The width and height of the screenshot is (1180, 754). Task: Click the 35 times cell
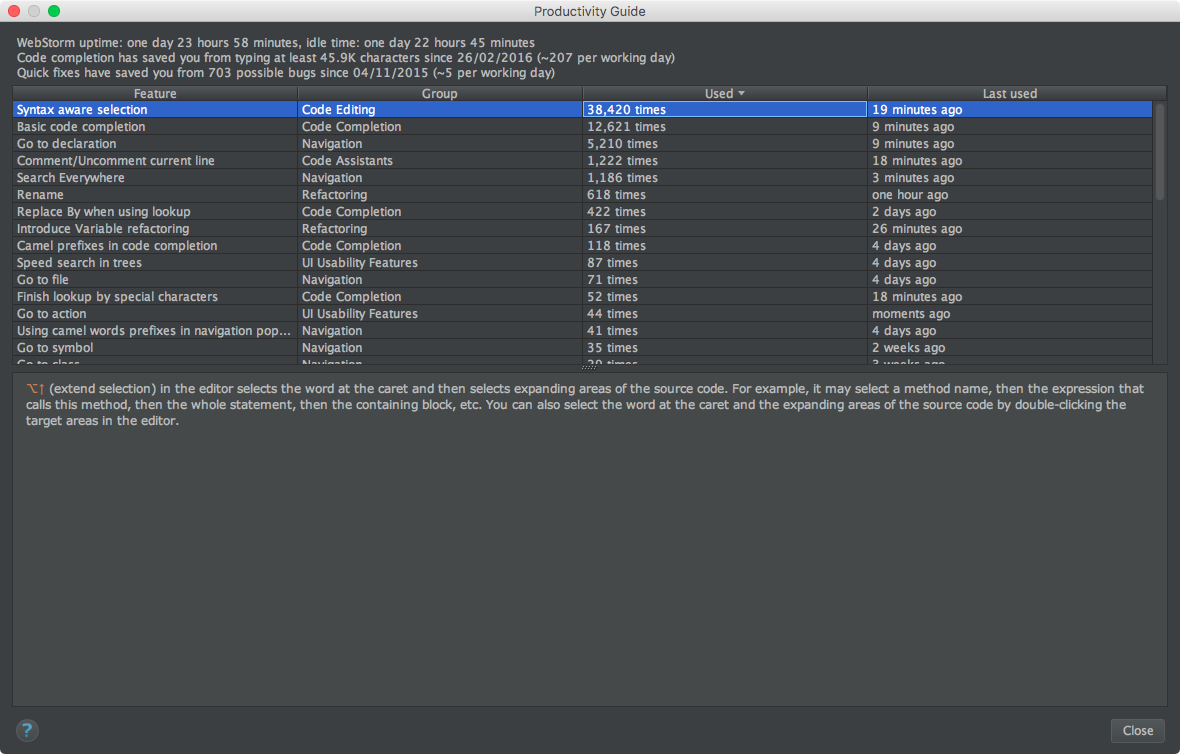[x=725, y=348]
